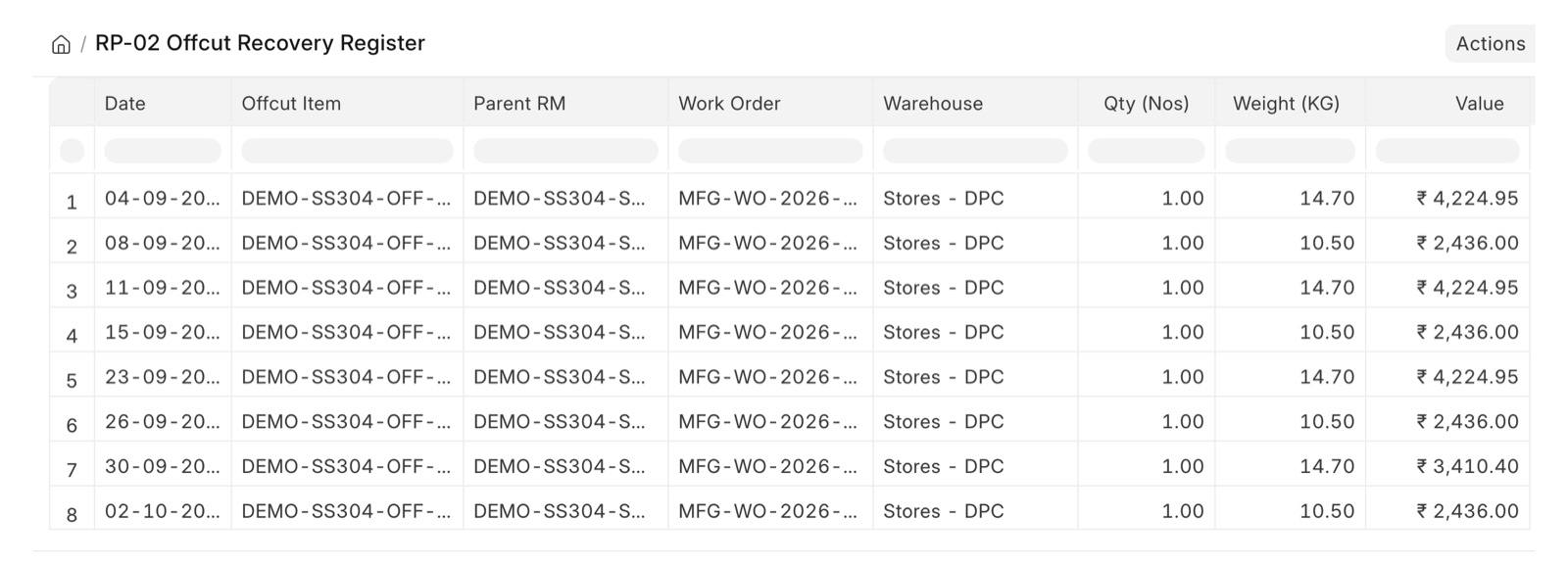Select row number 6

(x=72, y=425)
